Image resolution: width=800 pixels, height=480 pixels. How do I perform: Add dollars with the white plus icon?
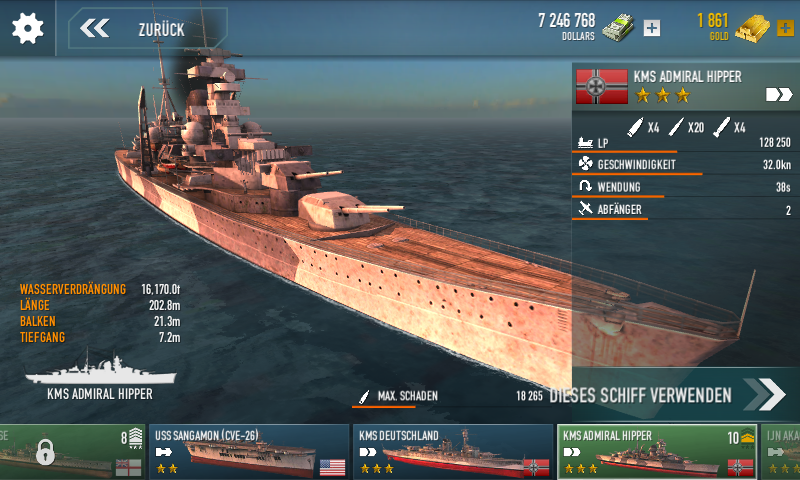(x=652, y=28)
